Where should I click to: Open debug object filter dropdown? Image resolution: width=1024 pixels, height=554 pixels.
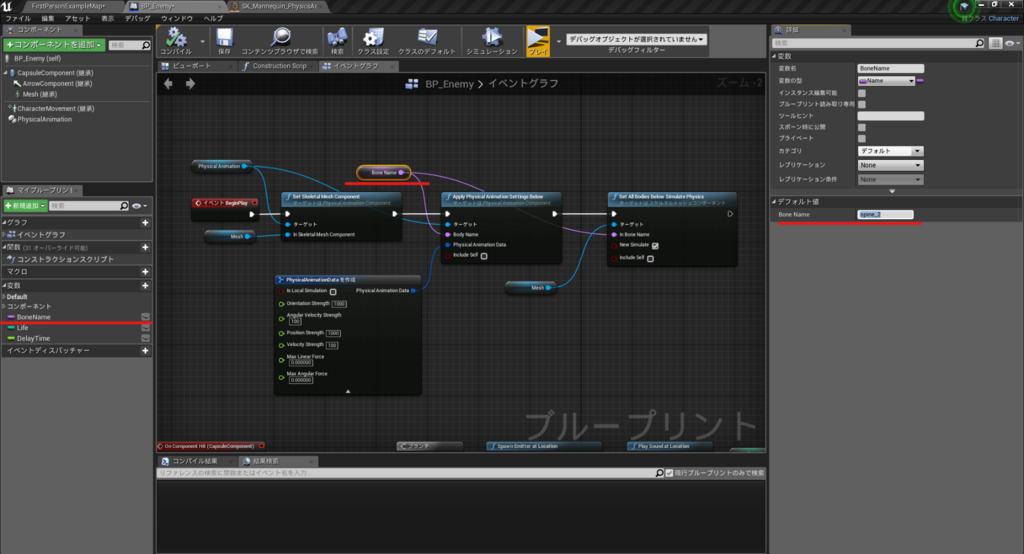point(637,39)
